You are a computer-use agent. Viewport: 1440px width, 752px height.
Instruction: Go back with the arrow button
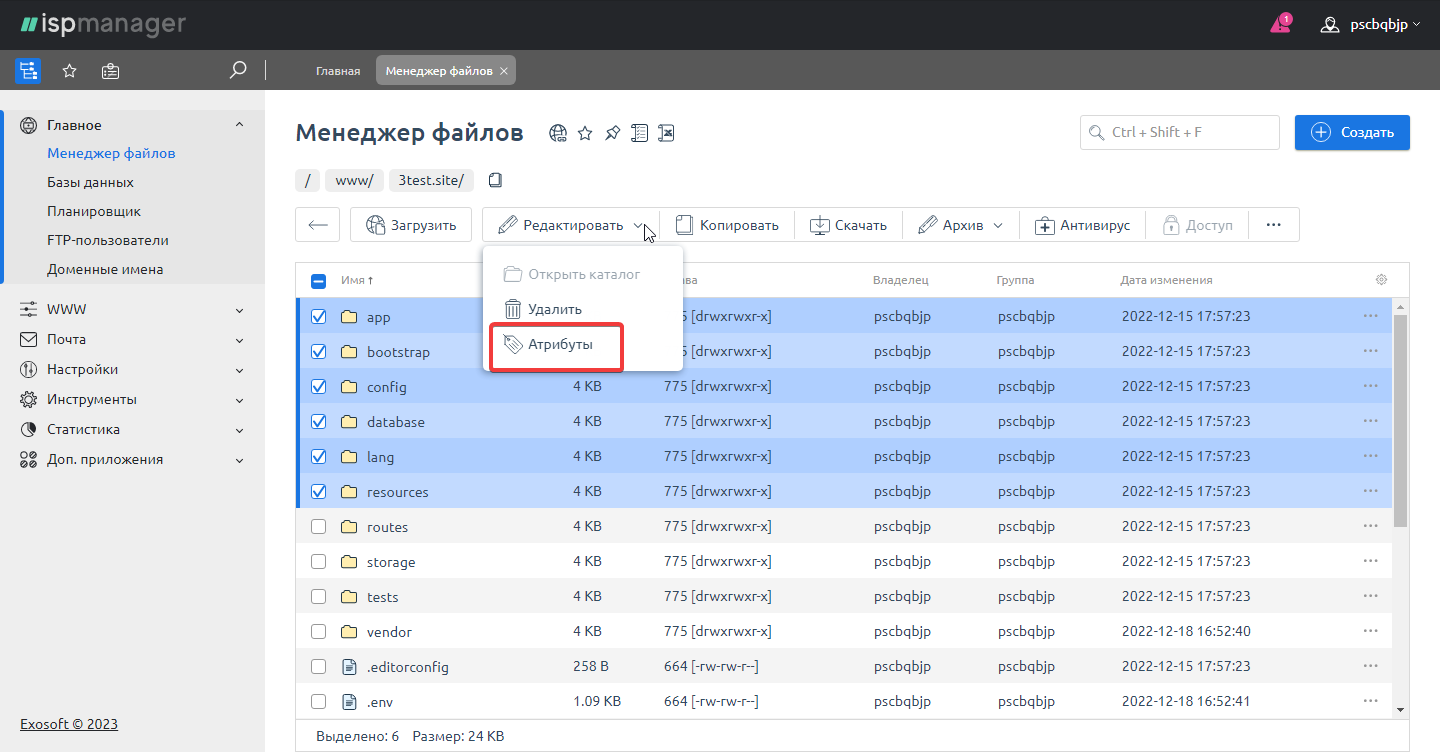tap(318, 225)
